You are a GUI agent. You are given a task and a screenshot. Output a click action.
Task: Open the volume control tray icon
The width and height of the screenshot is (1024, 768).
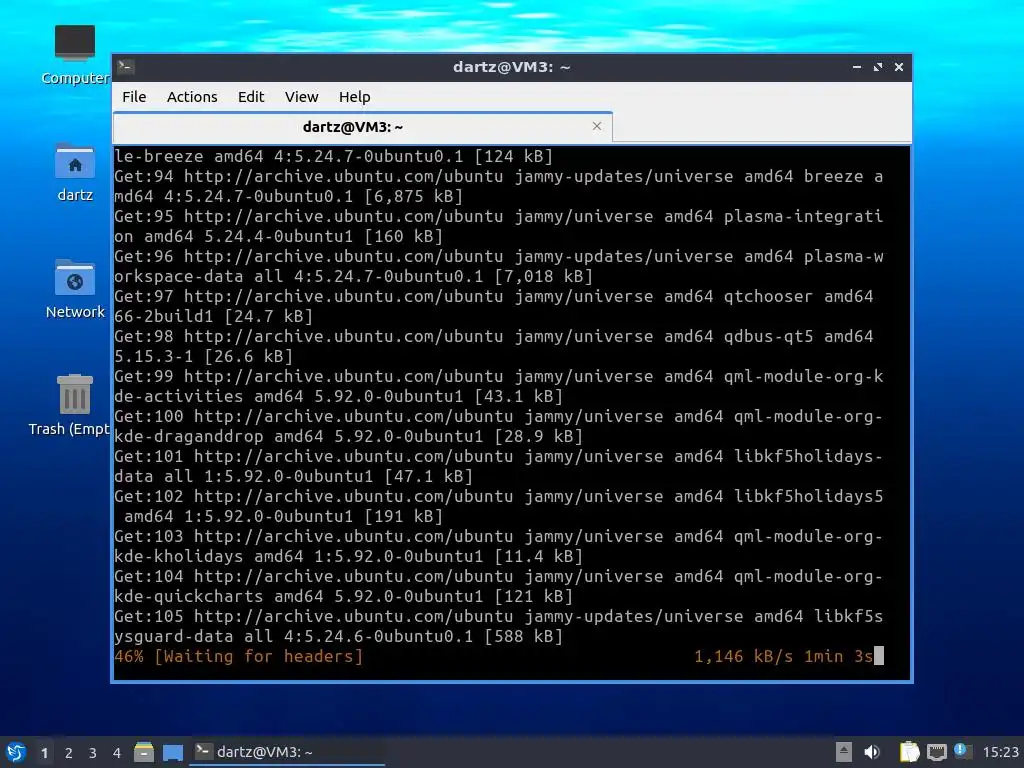pyautogui.click(x=872, y=752)
